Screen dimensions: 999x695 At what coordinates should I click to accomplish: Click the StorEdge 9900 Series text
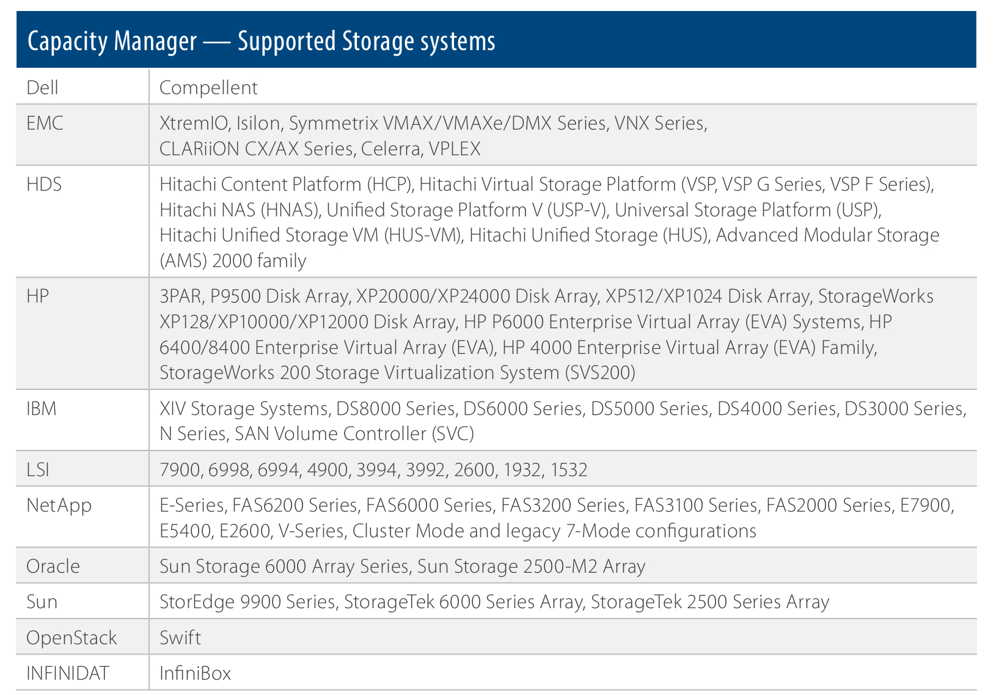248,602
